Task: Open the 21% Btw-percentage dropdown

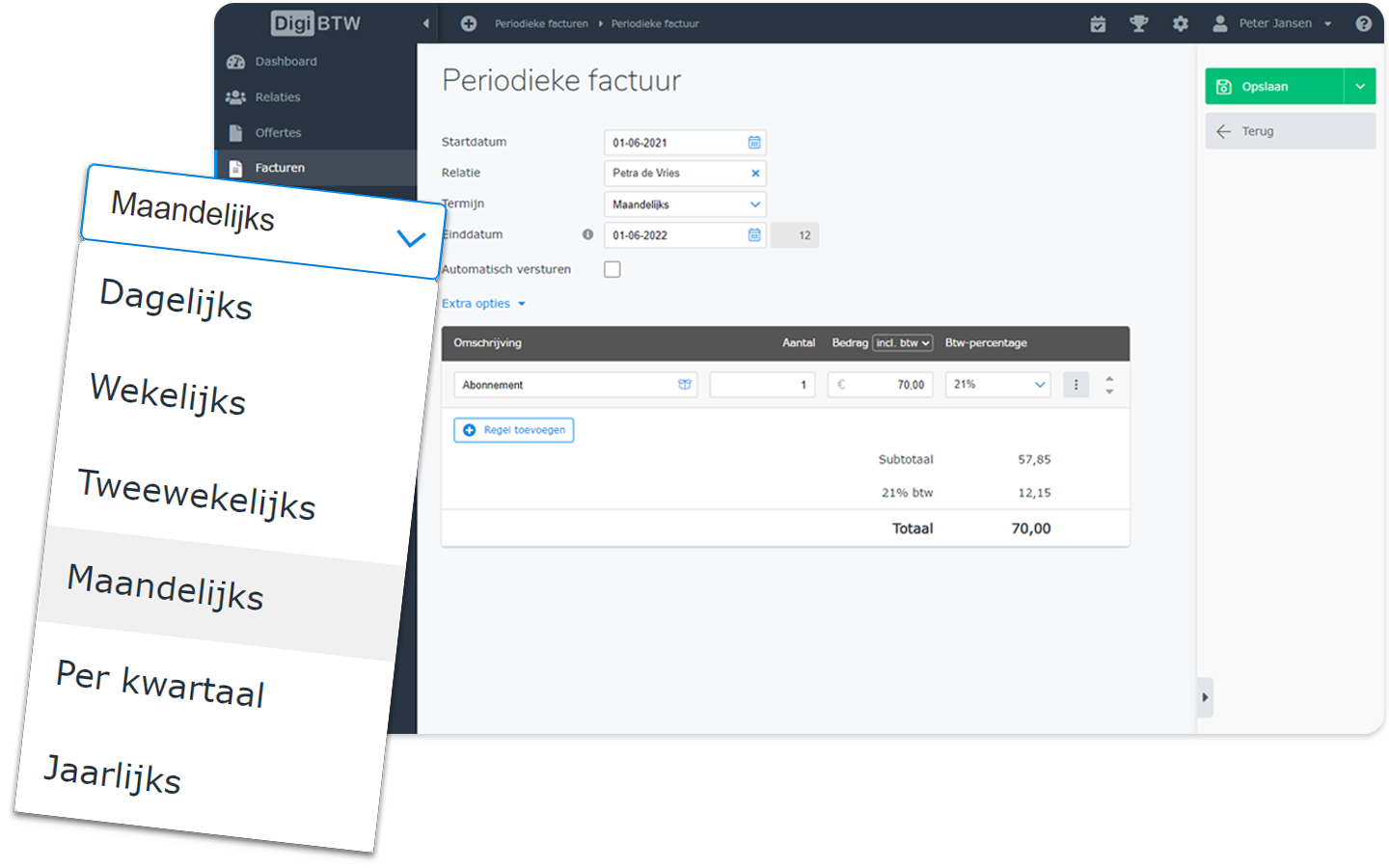Action: 998,385
